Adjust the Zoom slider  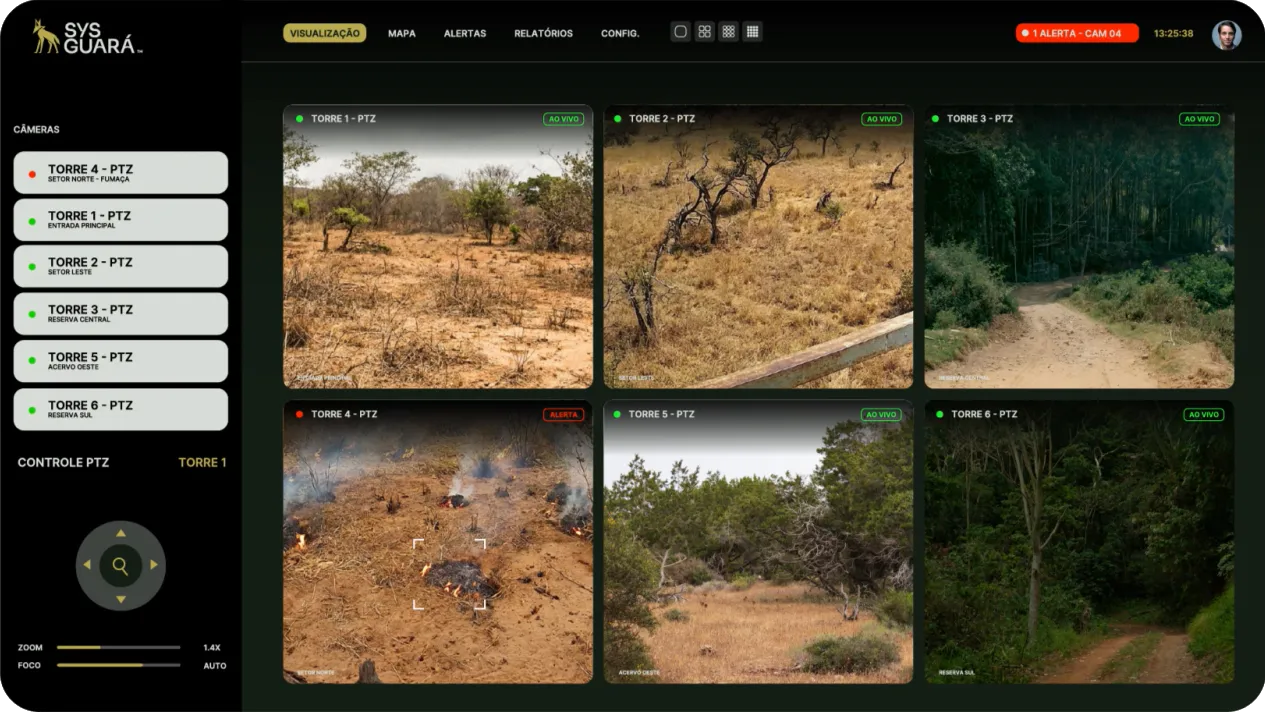(119, 647)
